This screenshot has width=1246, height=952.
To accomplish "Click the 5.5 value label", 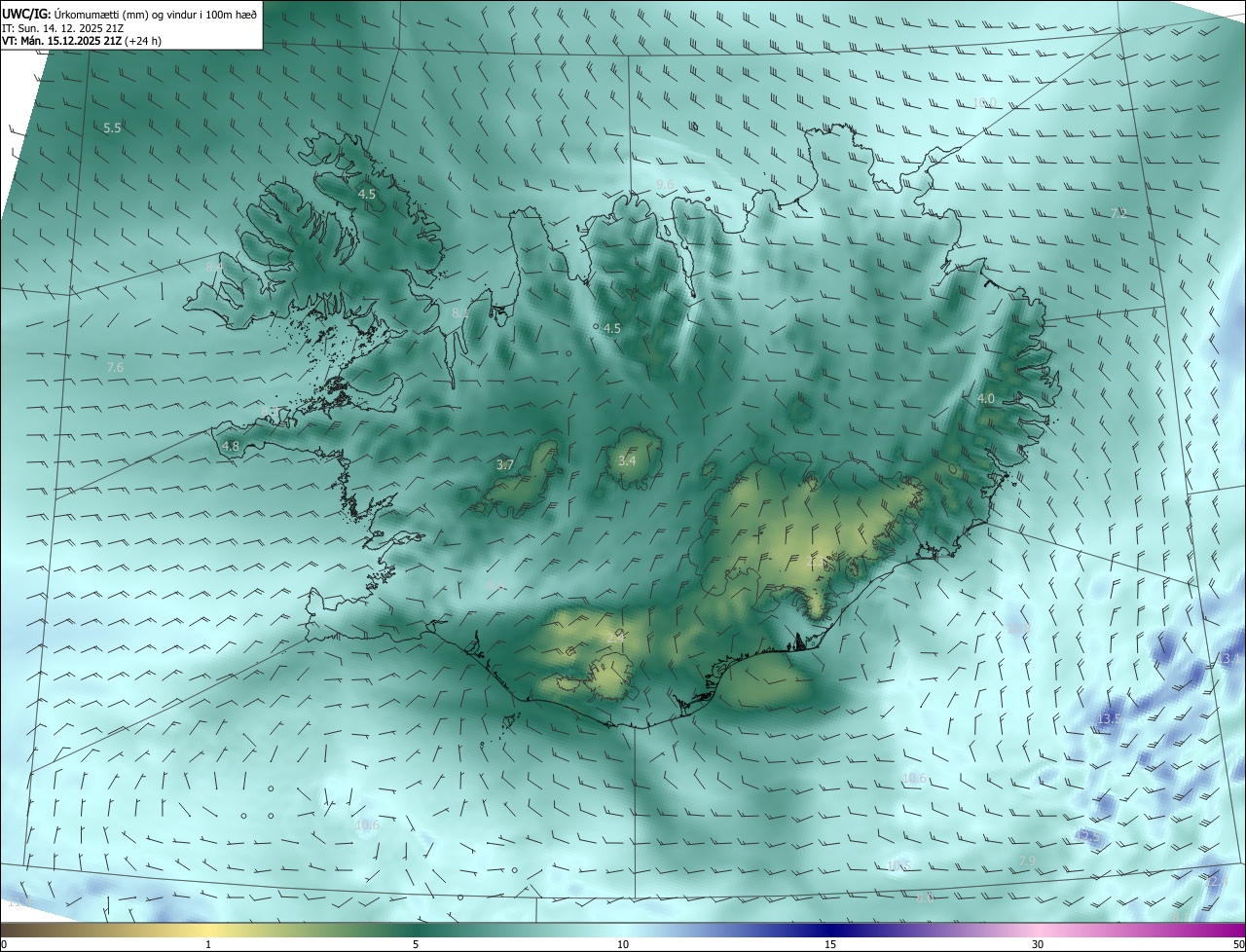I will (112, 128).
